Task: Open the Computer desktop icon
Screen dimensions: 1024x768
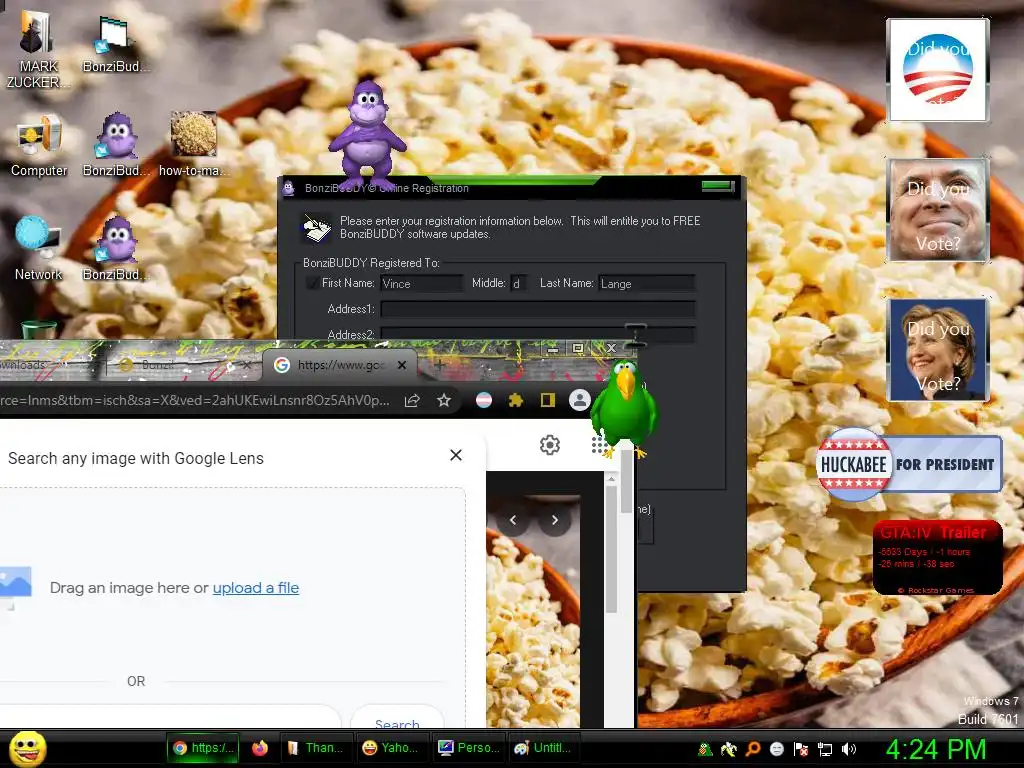Action: 39,147
